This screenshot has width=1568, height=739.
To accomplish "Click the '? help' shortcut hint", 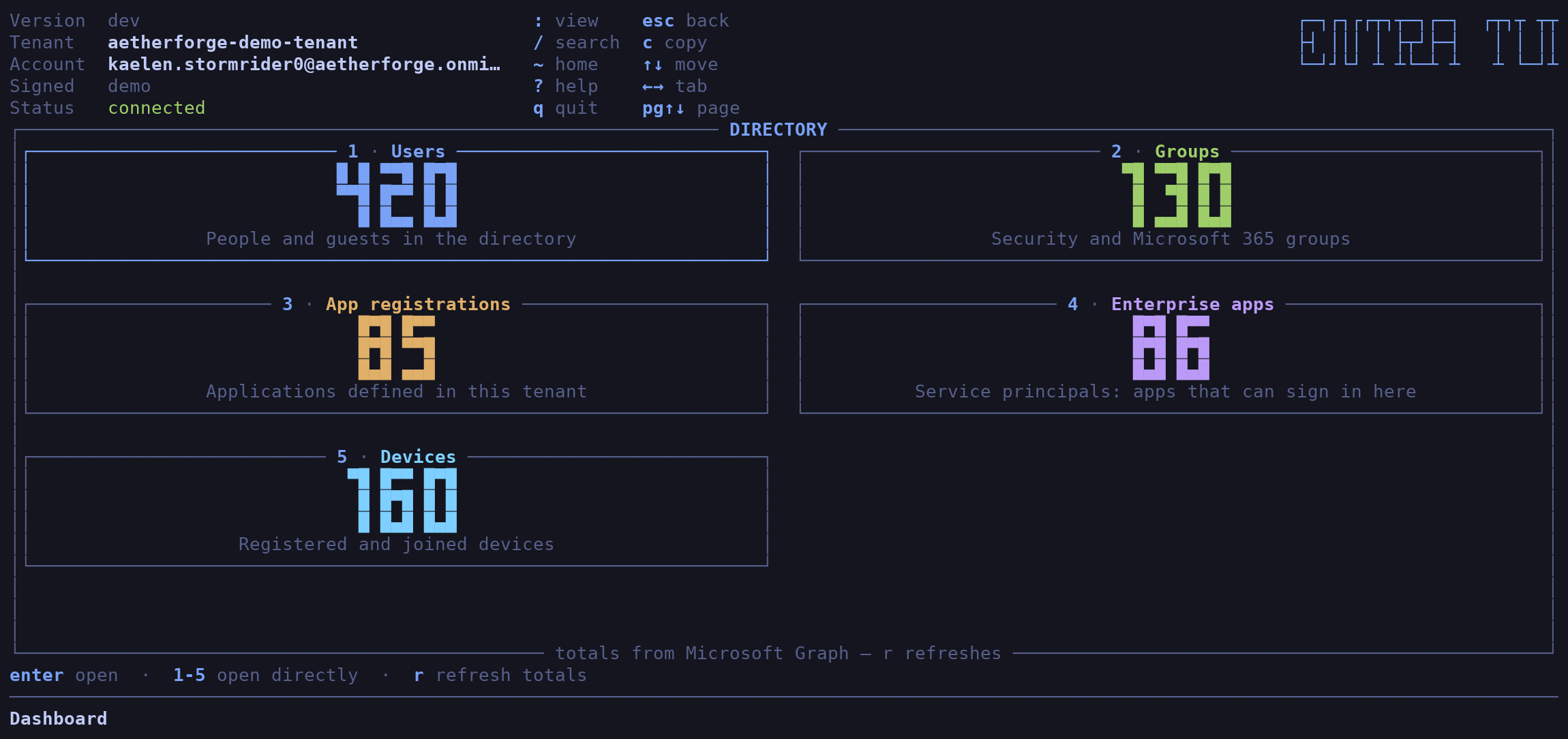I will point(566,87).
